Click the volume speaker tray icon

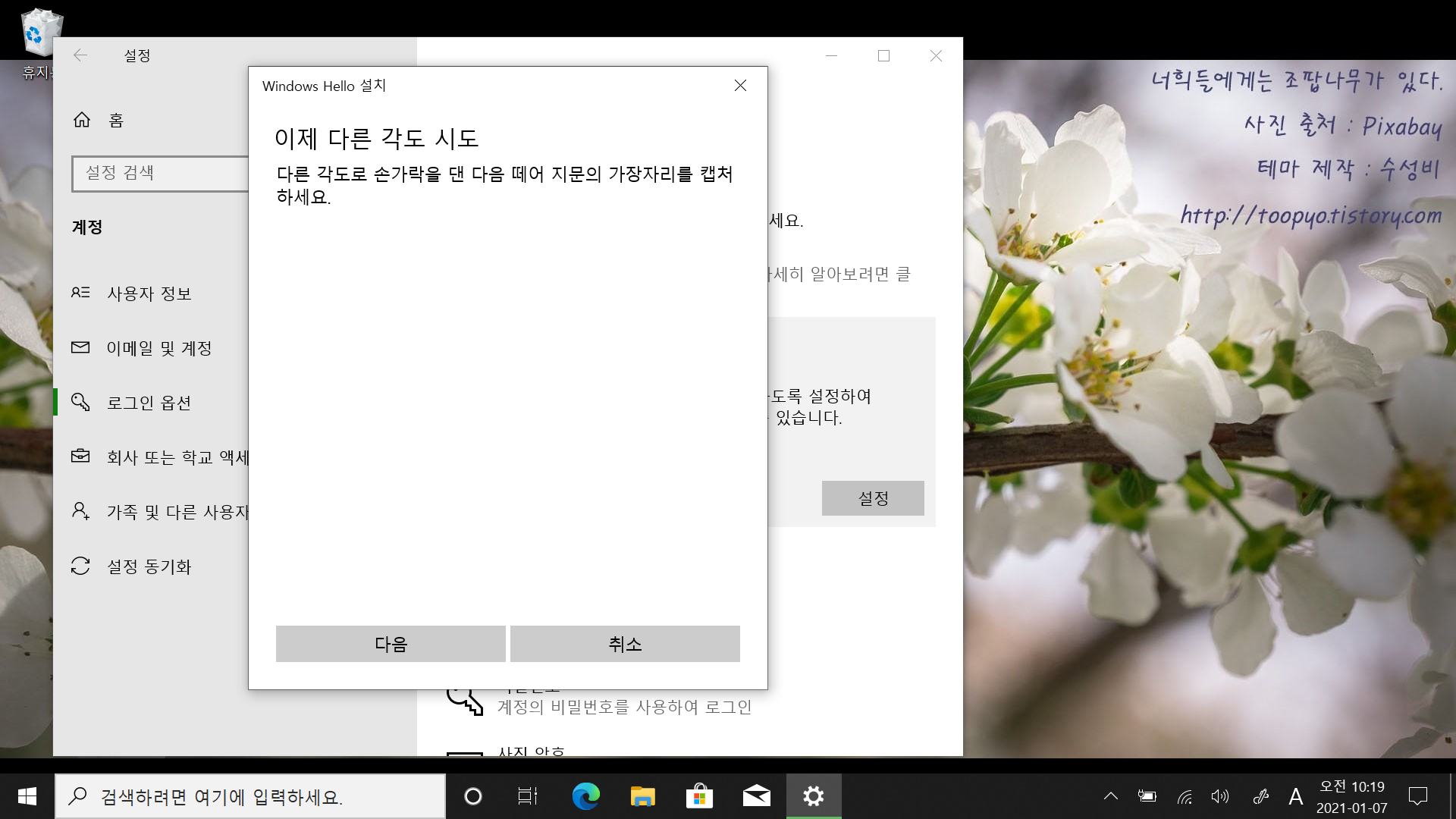[1219, 796]
